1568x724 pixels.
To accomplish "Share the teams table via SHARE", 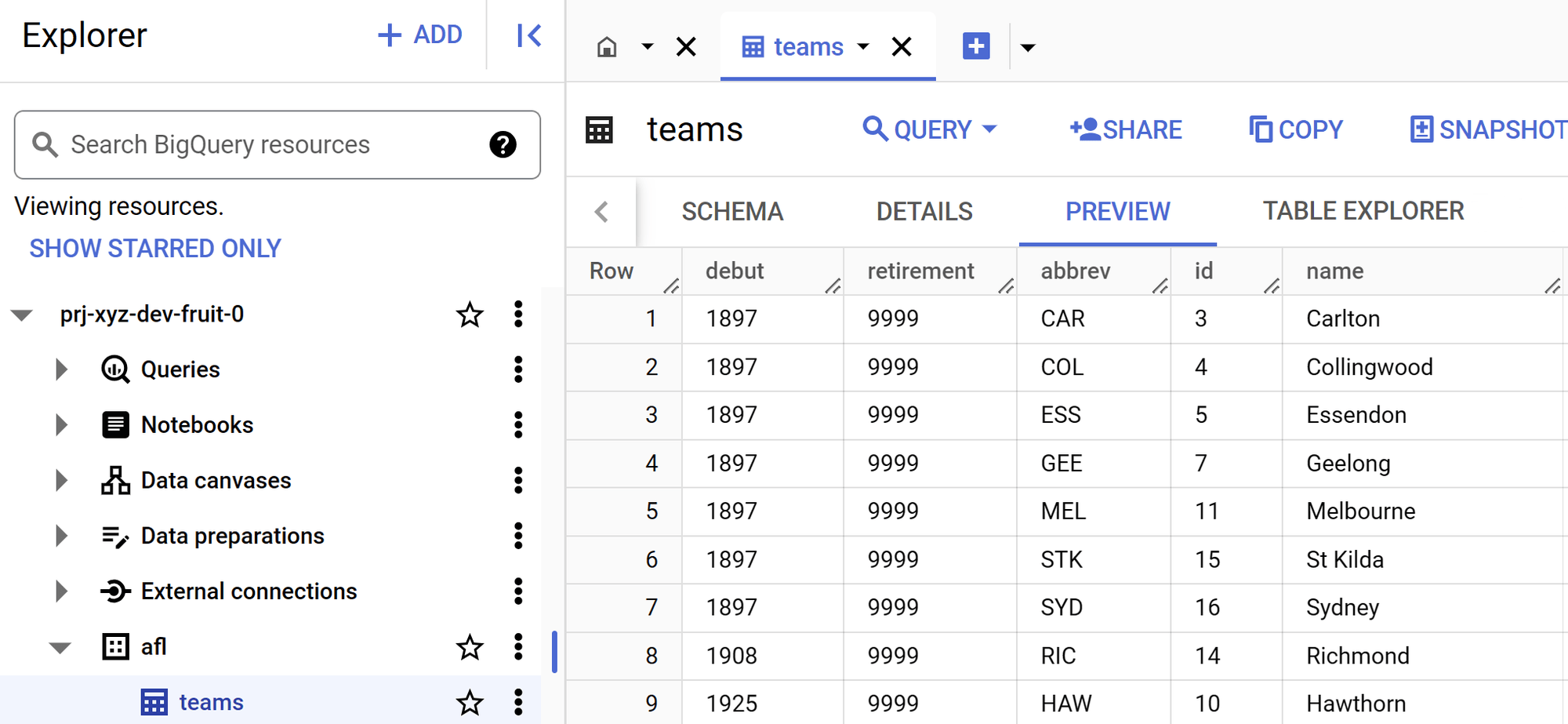I will click(1125, 129).
